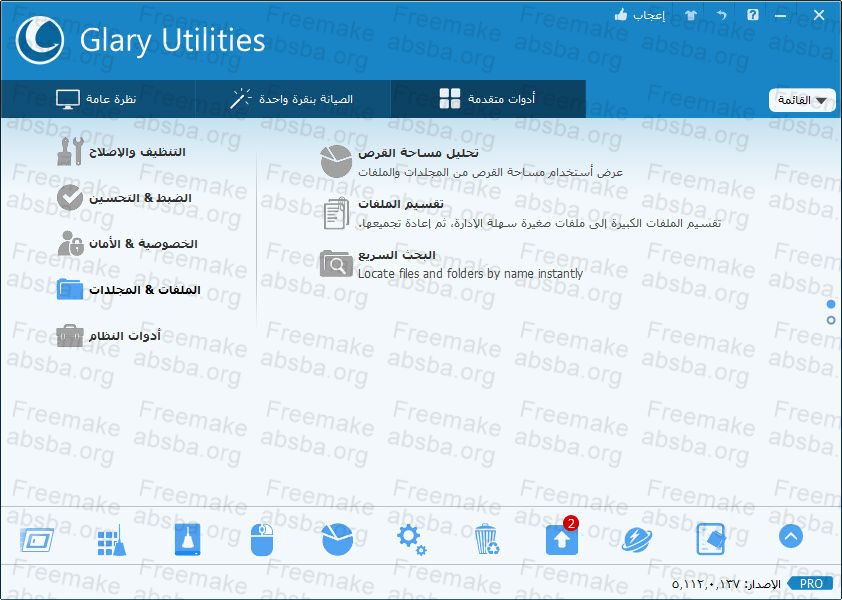Image resolution: width=842 pixels, height=600 pixels.
Task: Click 'Locate files and folders by name instantly'
Action: 470,274
